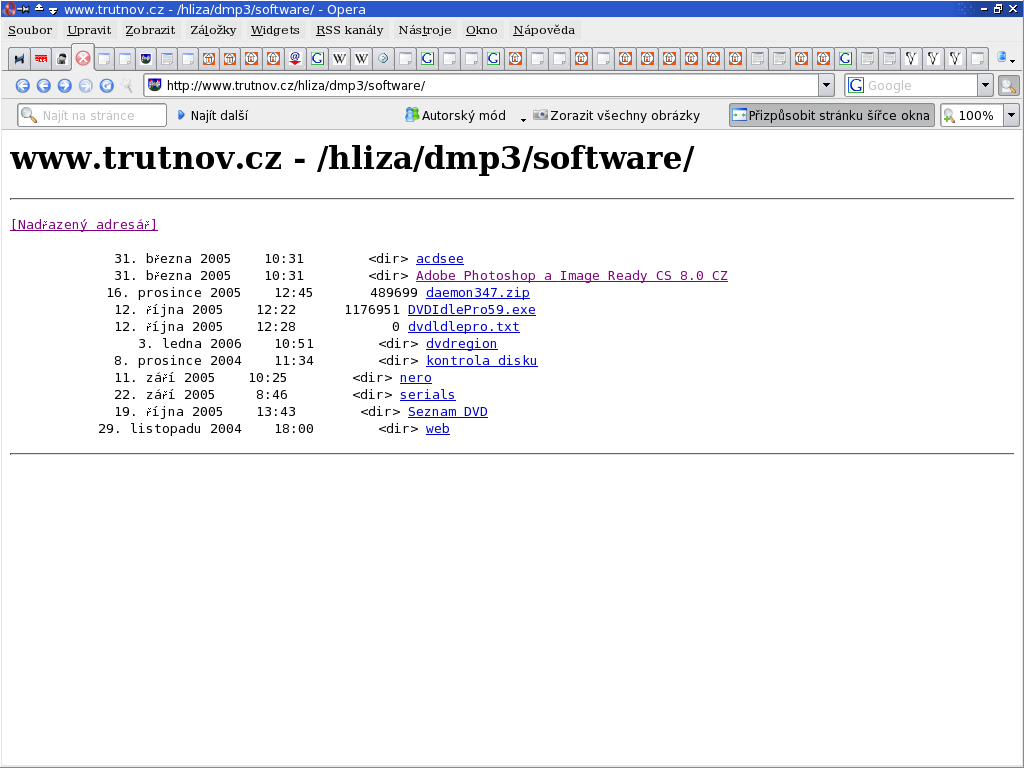Image resolution: width=1024 pixels, height=768 pixels.
Task: Click Najít další button
Action: [x=212, y=116]
